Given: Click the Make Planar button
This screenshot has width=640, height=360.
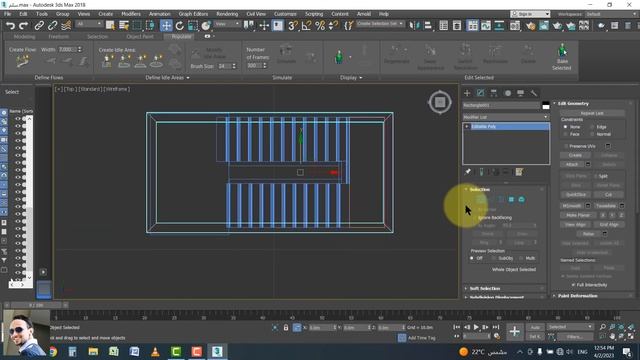Looking at the screenshot, I should pos(578,215).
